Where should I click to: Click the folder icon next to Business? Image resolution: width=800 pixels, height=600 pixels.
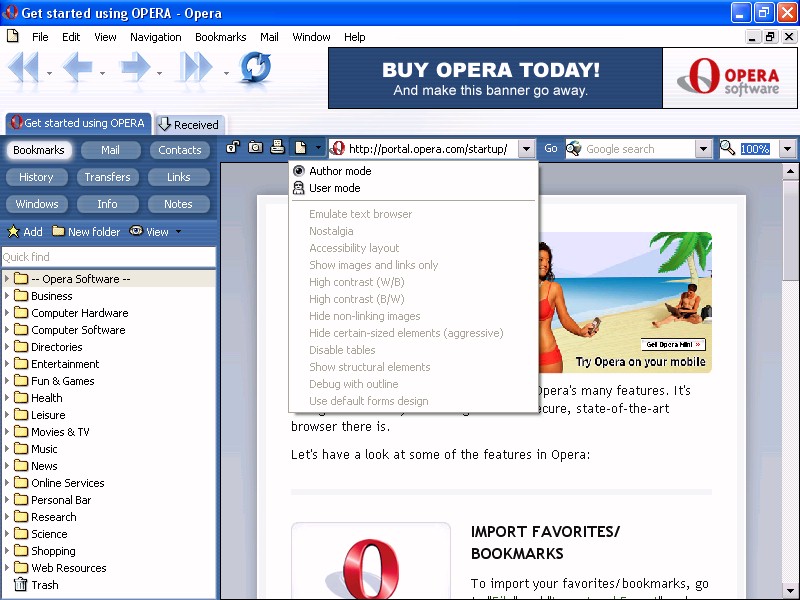(21, 295)
